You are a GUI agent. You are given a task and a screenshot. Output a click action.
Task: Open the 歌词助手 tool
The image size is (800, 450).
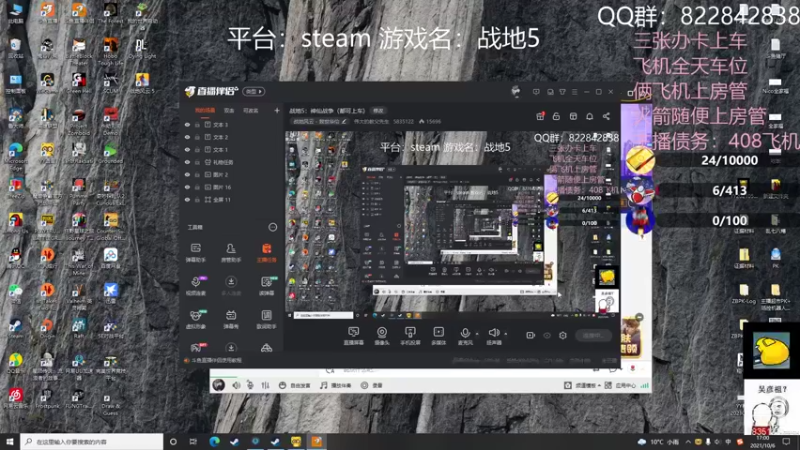coord(266,319)
